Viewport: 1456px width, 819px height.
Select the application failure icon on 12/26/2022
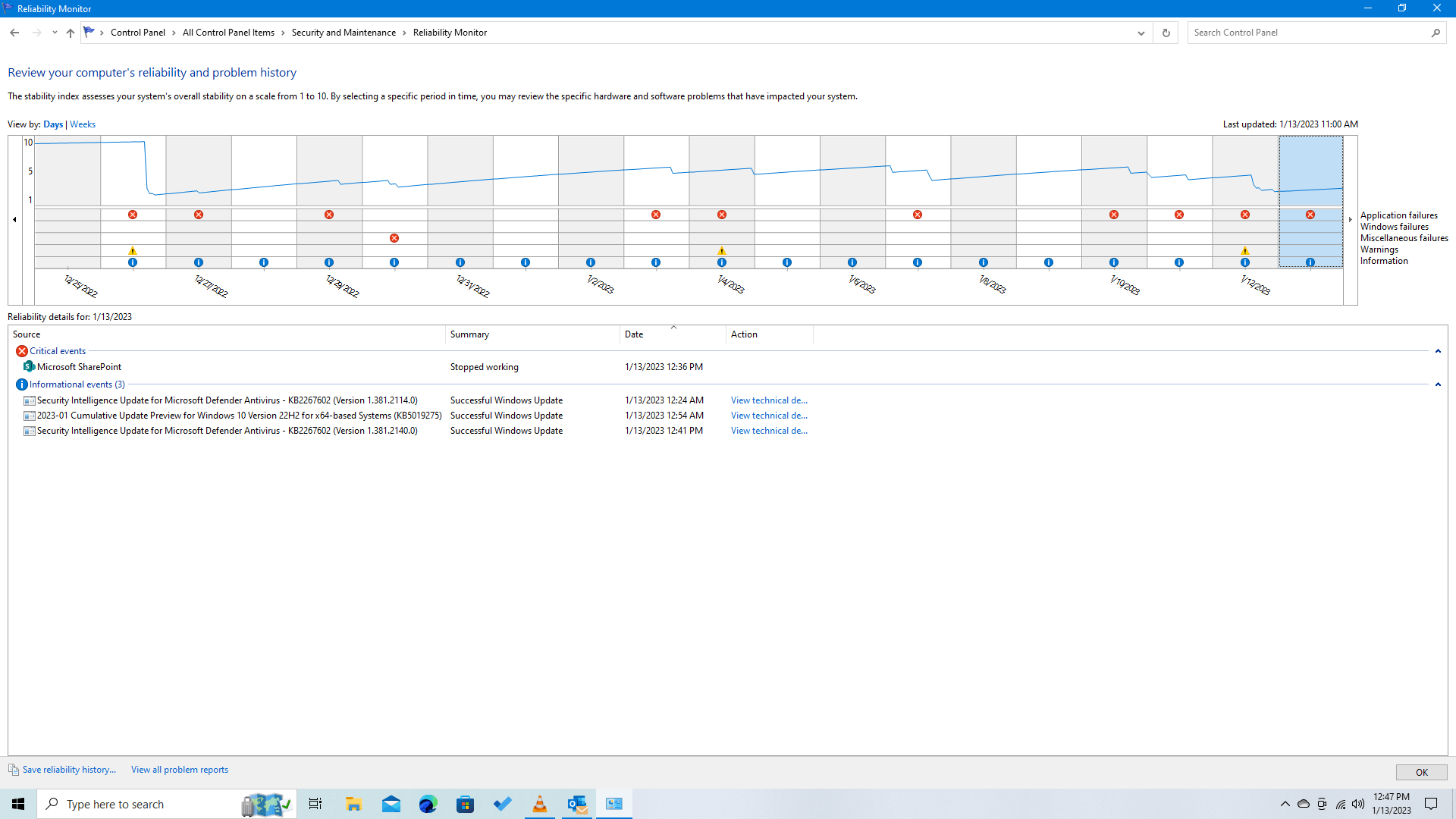(133, 215)
